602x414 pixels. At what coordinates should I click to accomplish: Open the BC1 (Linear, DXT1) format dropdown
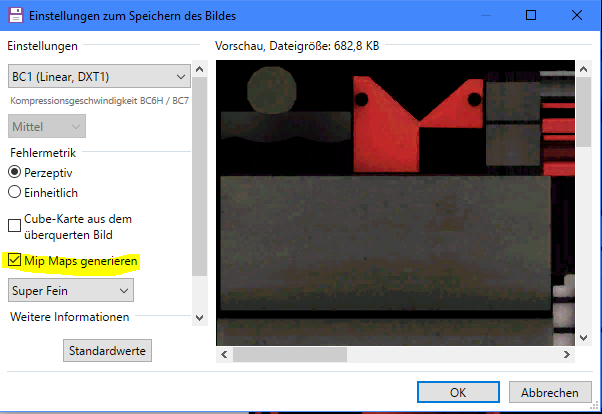(98, 76)
